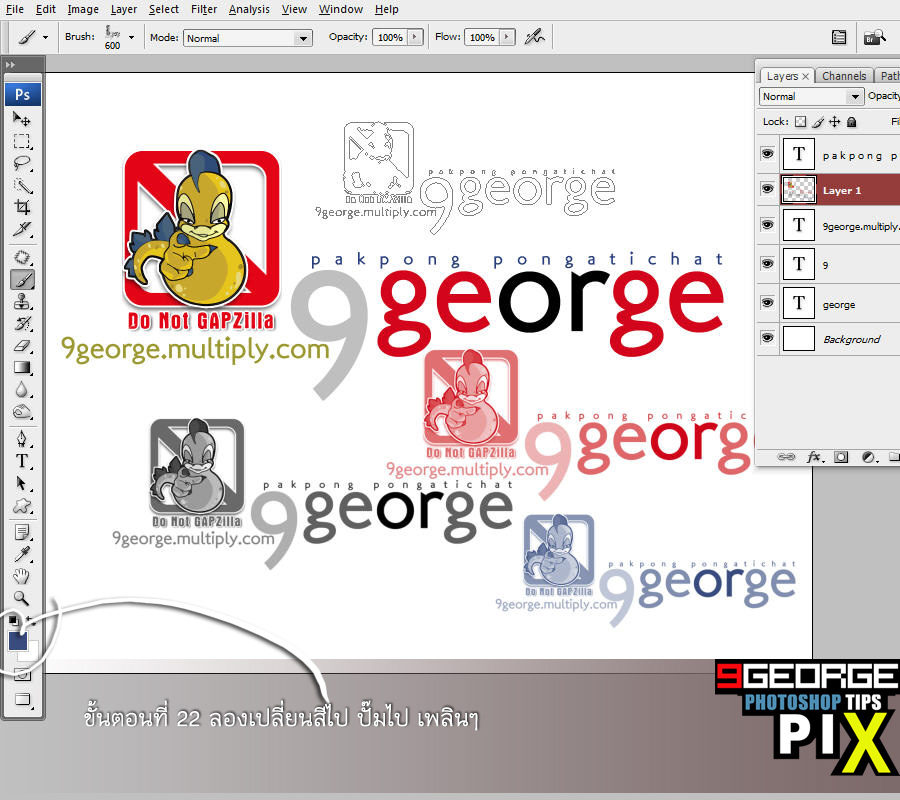Reset default foreground and background colors

pos(13,620)
